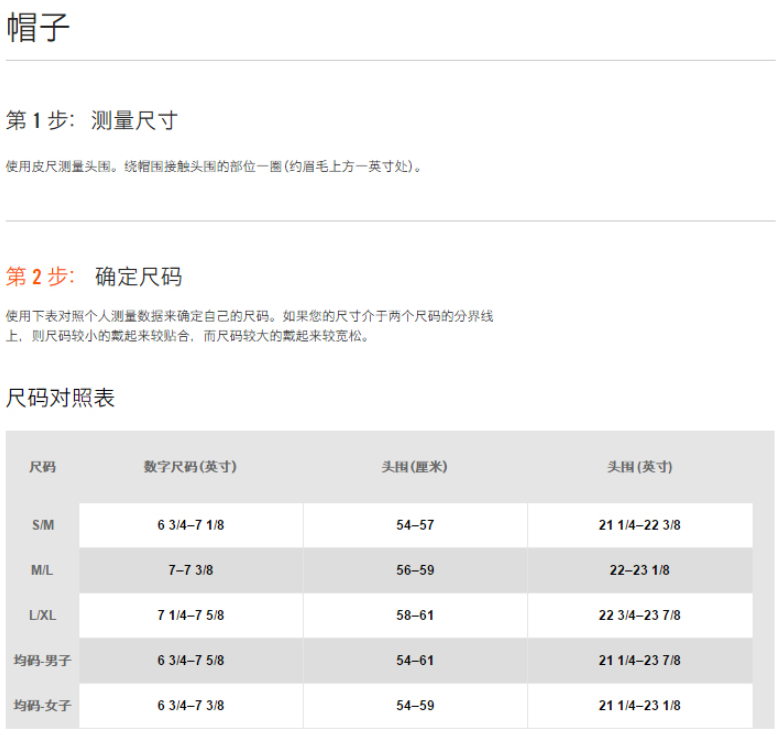Select the M/L size row label
This screenshot has height=735, width=781.
click(42, 570)
